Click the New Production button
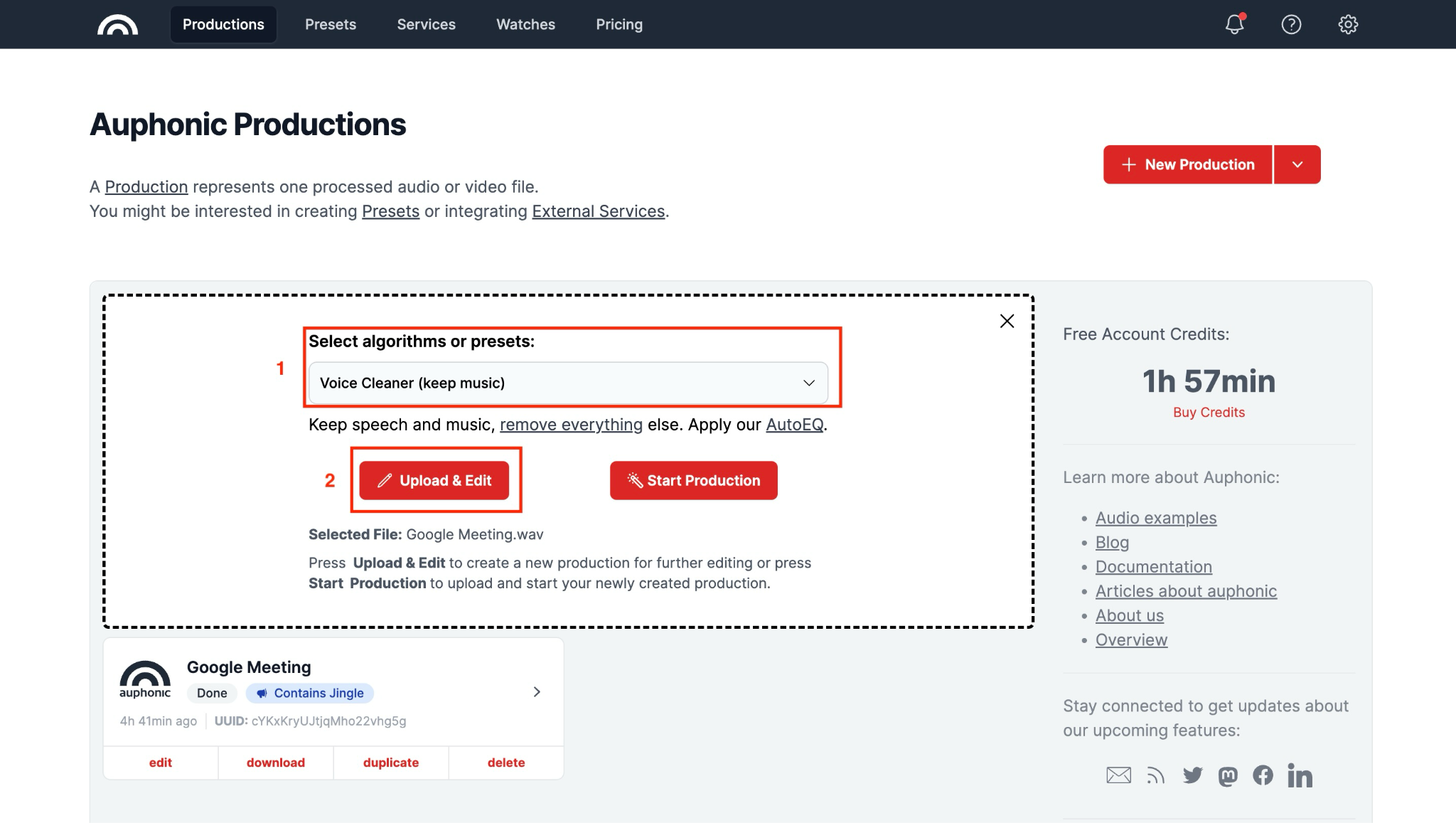The height and width of the screenshot is (823, 1456). 1187,164
